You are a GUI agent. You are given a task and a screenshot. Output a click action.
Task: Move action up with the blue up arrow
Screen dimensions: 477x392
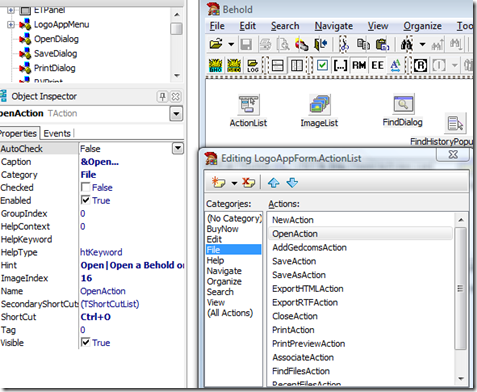(274, 182)
